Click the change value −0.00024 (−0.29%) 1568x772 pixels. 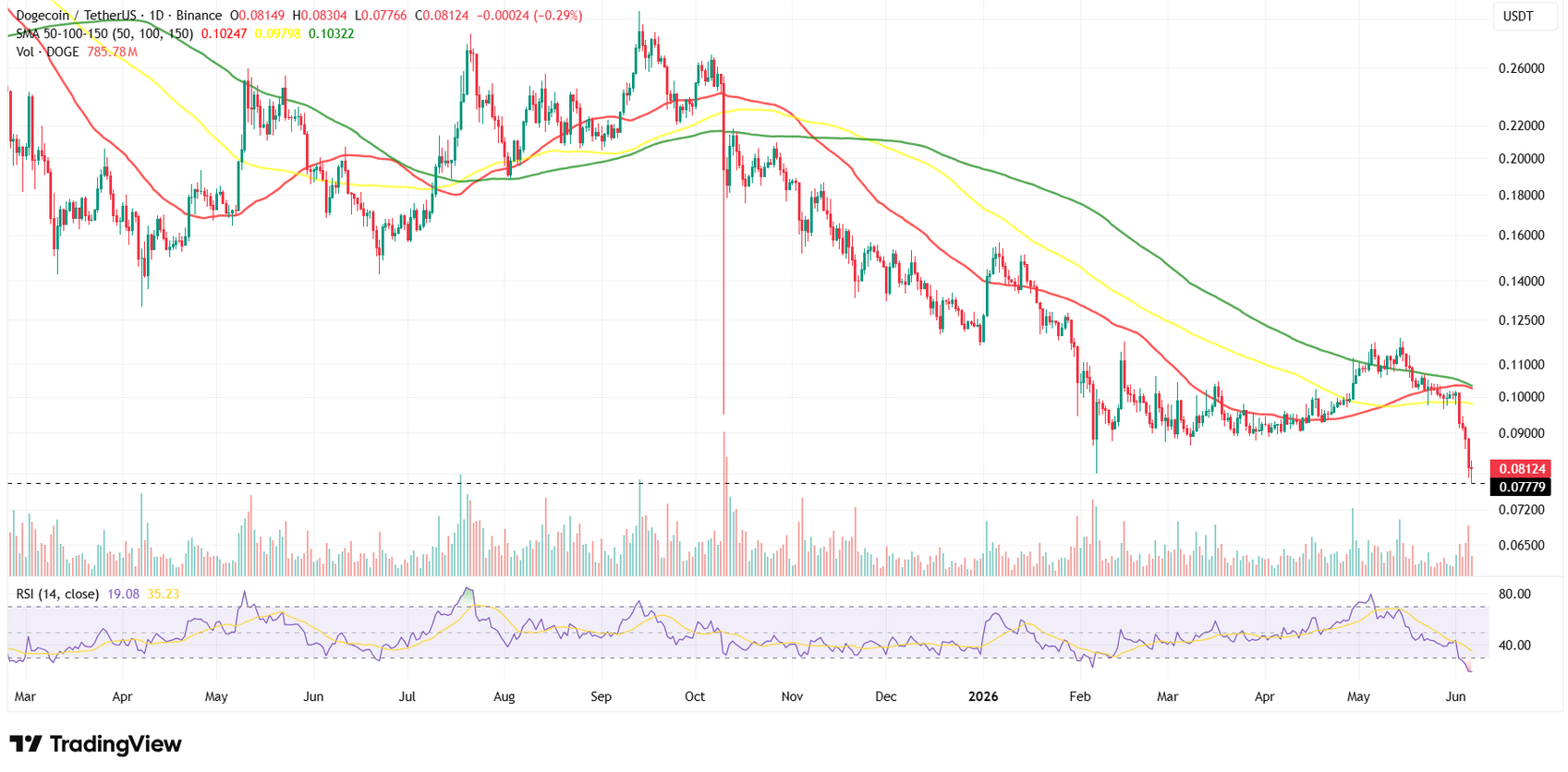tap(529, 16)
